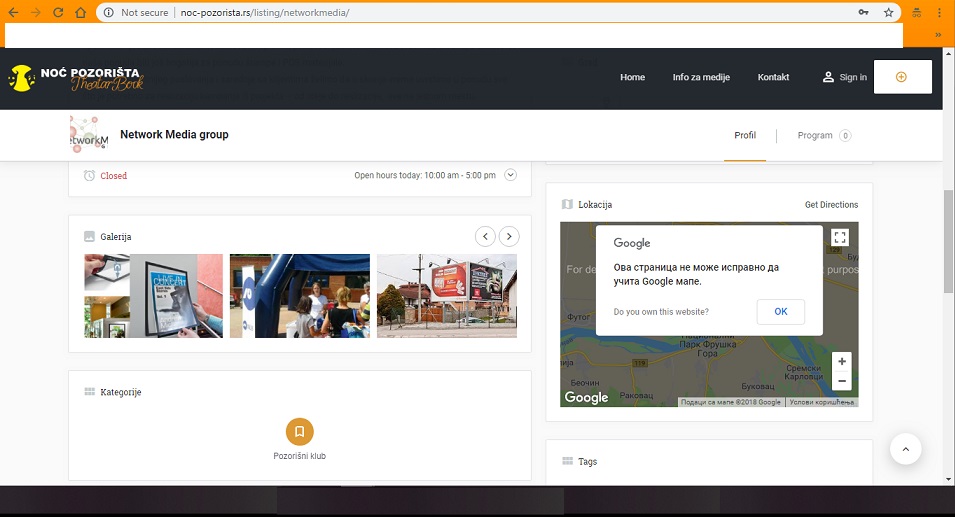The image size is (955, 517).
Task: Click the open hours today text
Action: coord(425,175)
